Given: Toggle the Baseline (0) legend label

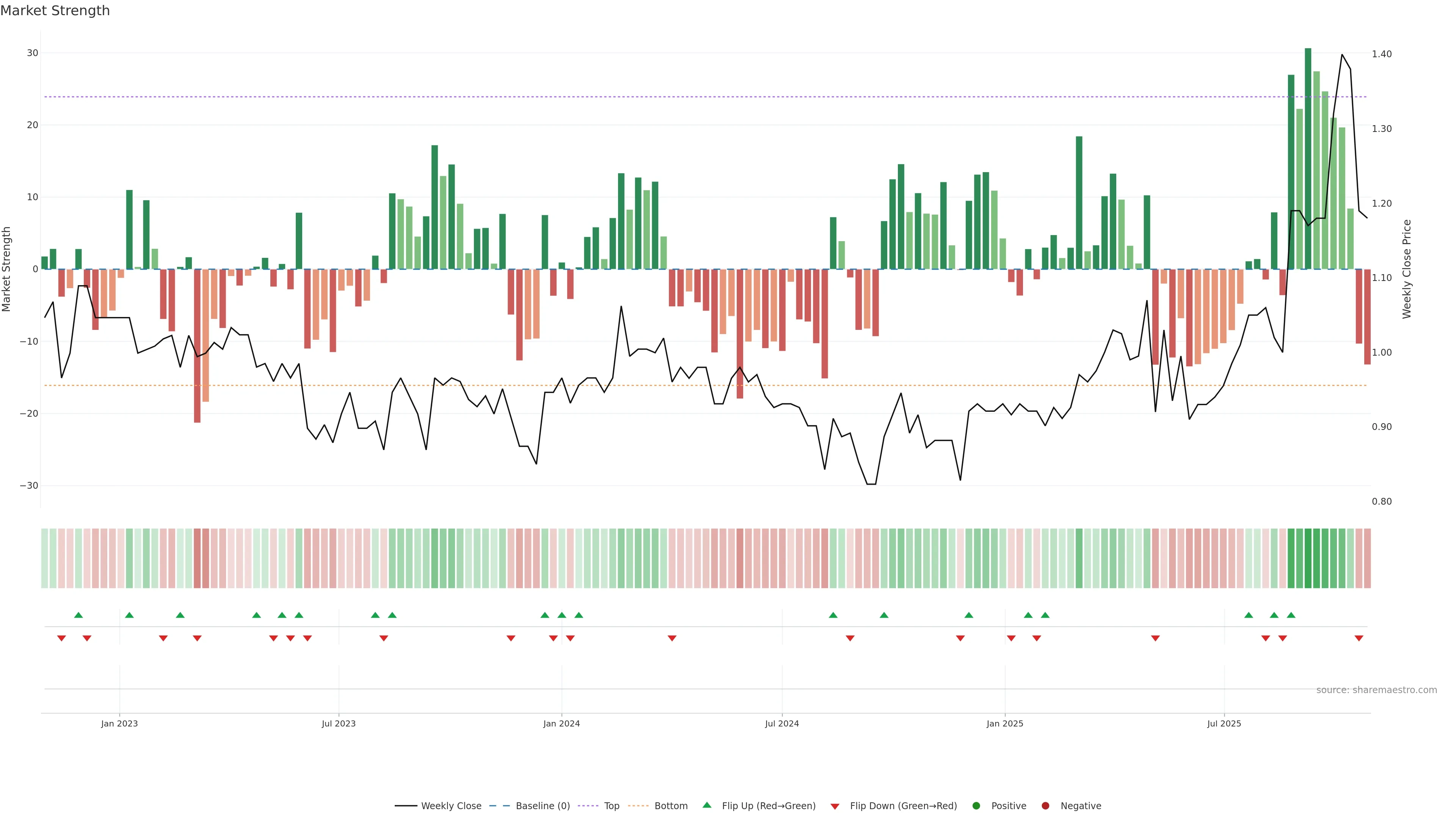Looking at the screenshot, I should point(543,806).
